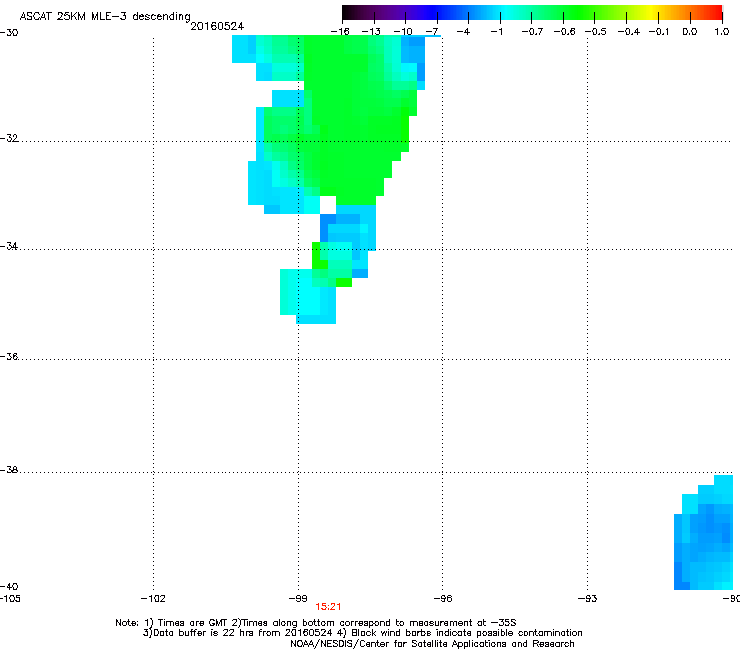Click the blue data patch near -90 longitude
The height and width of the screenshot is (650, 740).
(x=704, y=532)
